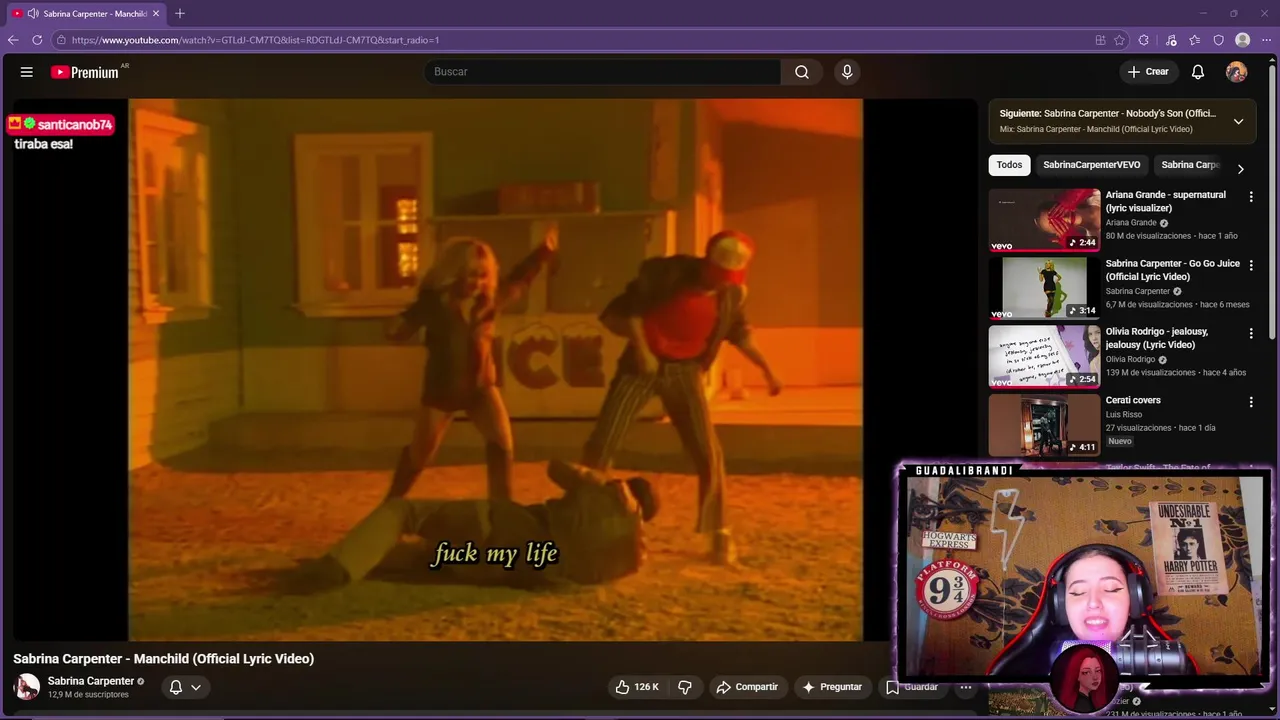
Task: Open browser extensions puzzle icon
Action: tap(1144, 40)
